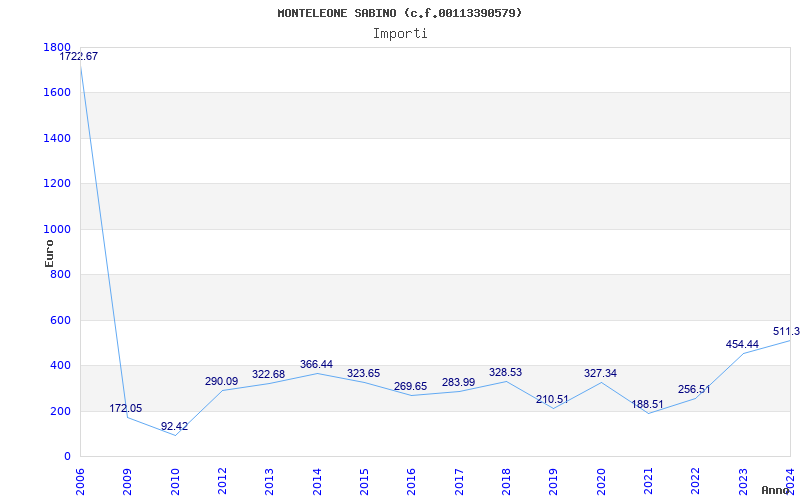Click the 2023 year axis label
The width and height of the screenshot is (800, 500).
click(x=742, y=482)
